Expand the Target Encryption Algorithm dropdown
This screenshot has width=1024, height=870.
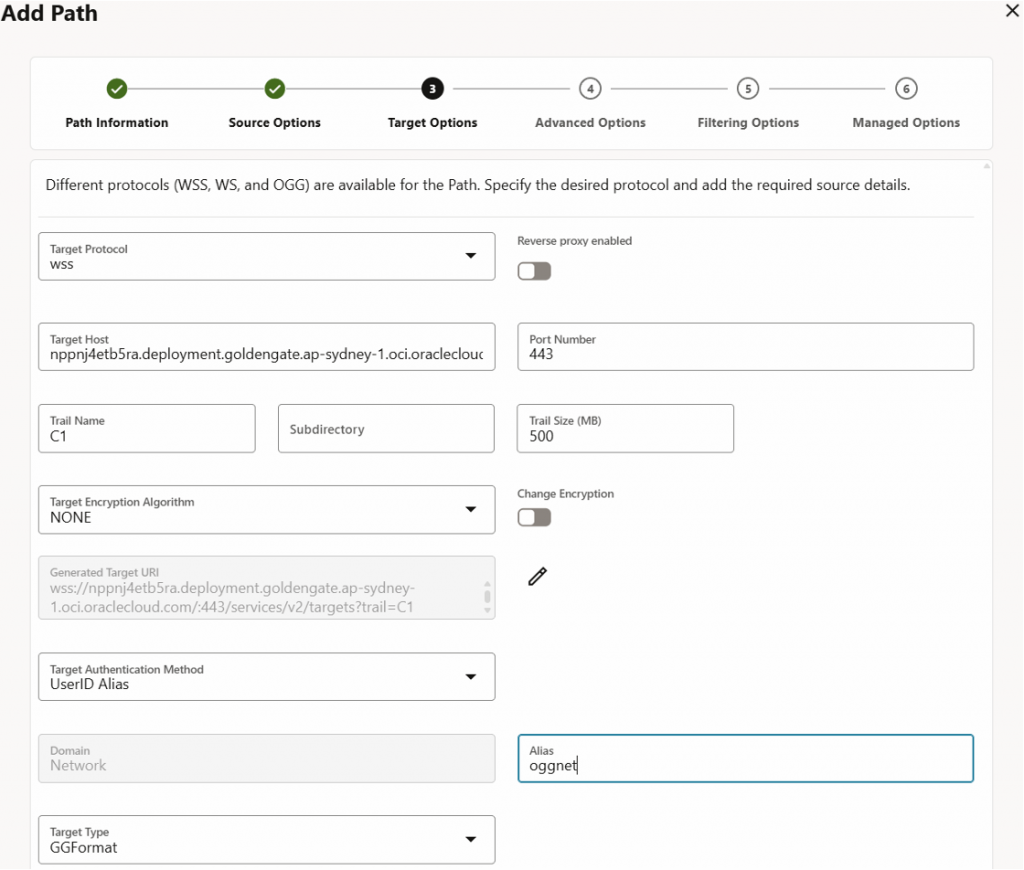266,510
